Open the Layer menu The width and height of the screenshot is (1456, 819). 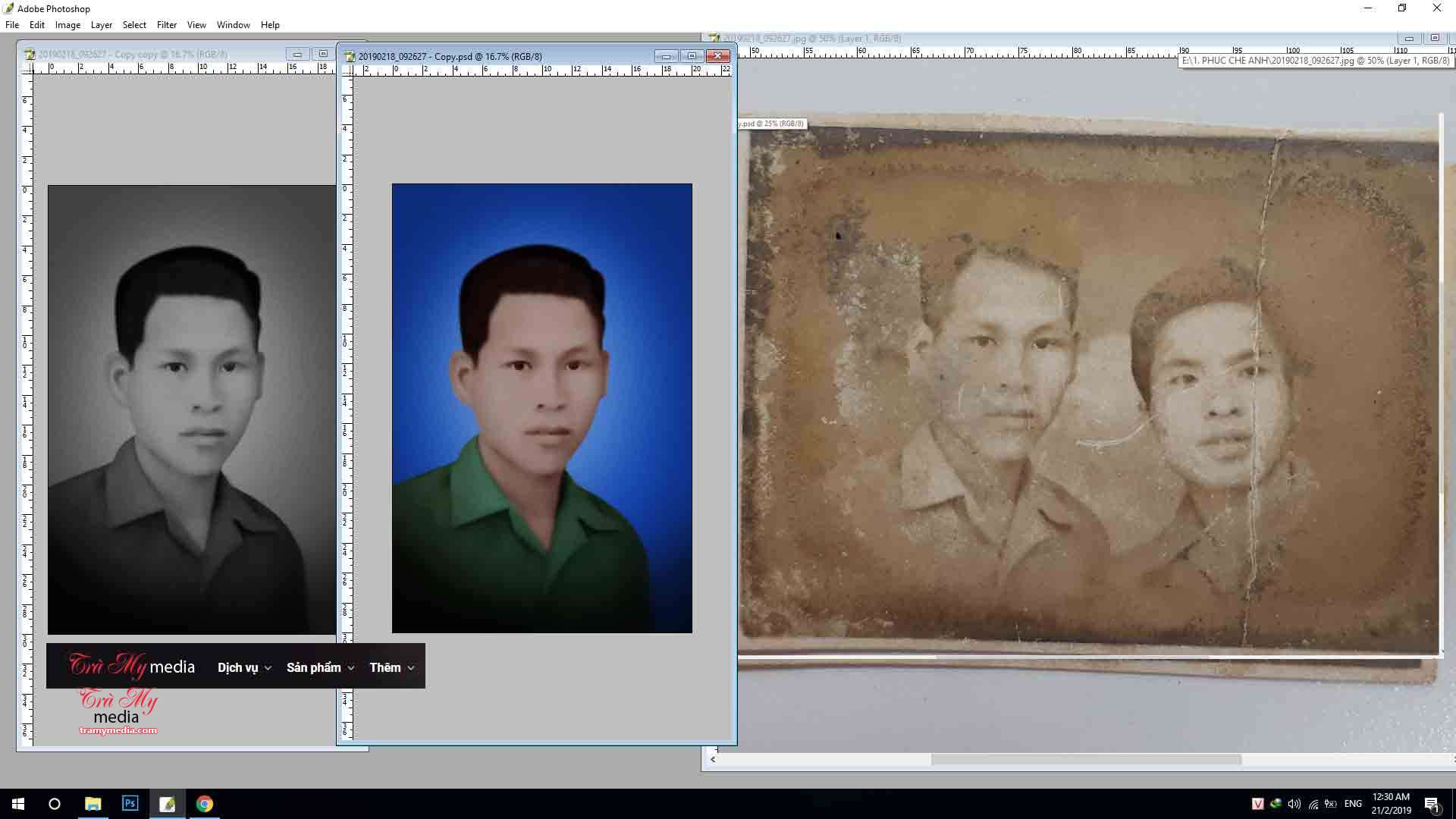102,25
